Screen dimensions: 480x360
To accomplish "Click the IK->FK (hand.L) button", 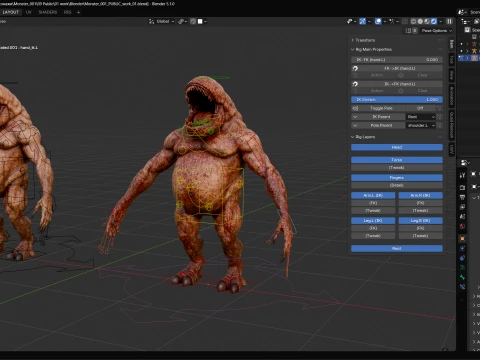I will click(x=400, y=84).
